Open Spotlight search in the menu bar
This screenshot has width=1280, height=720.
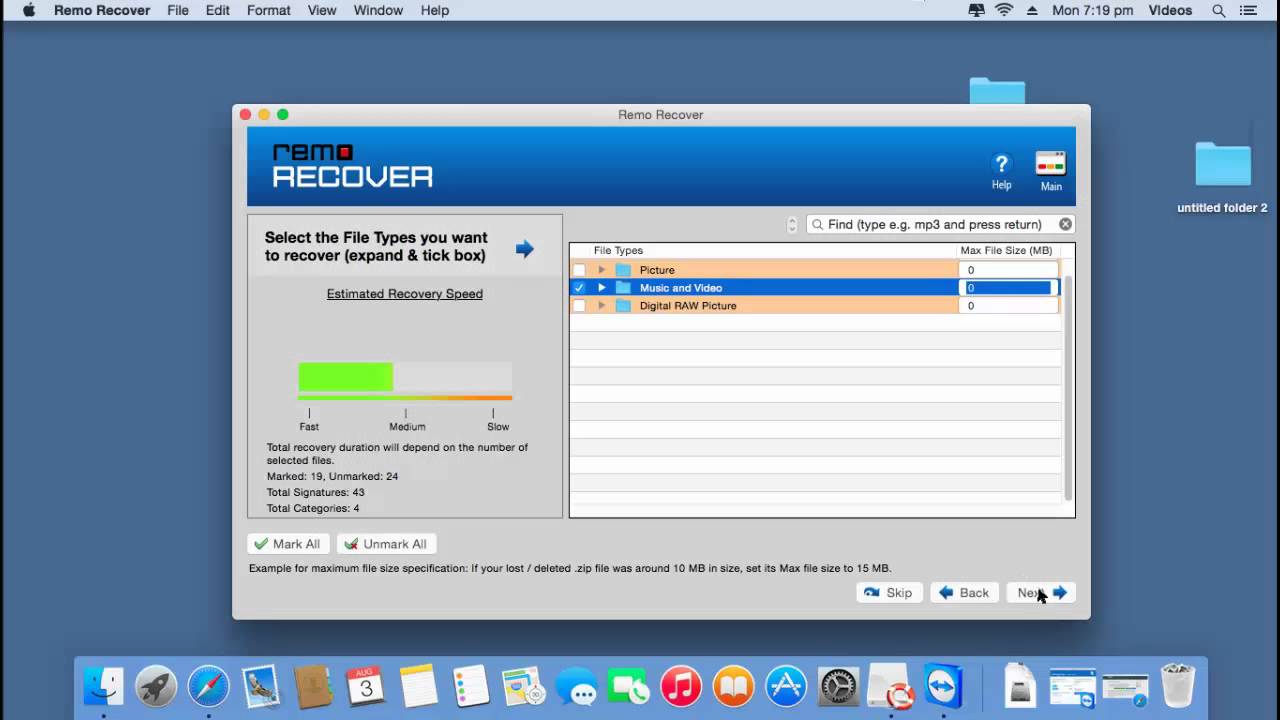tap(1218, 10)
